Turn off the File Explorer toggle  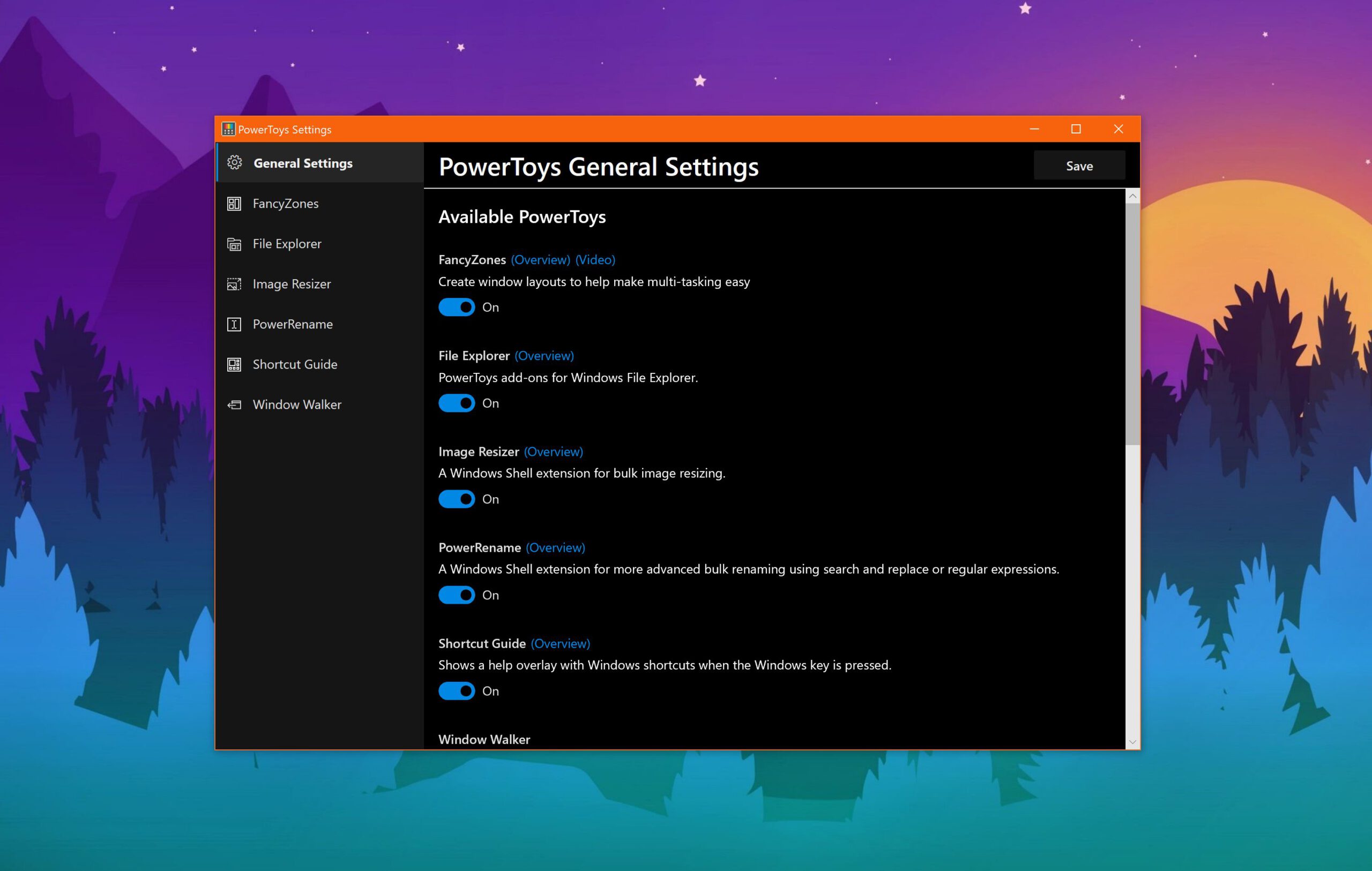(x=457, y=403)
